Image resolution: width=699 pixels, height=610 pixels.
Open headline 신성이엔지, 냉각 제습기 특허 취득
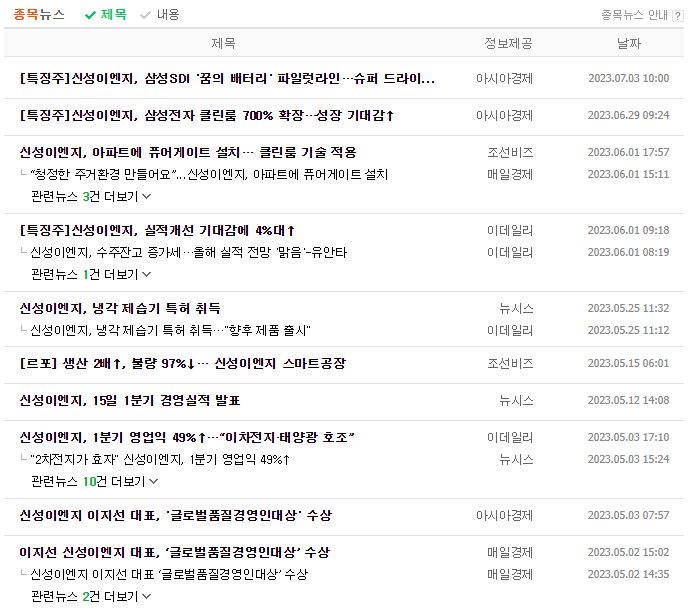click(x=120, y=309)
